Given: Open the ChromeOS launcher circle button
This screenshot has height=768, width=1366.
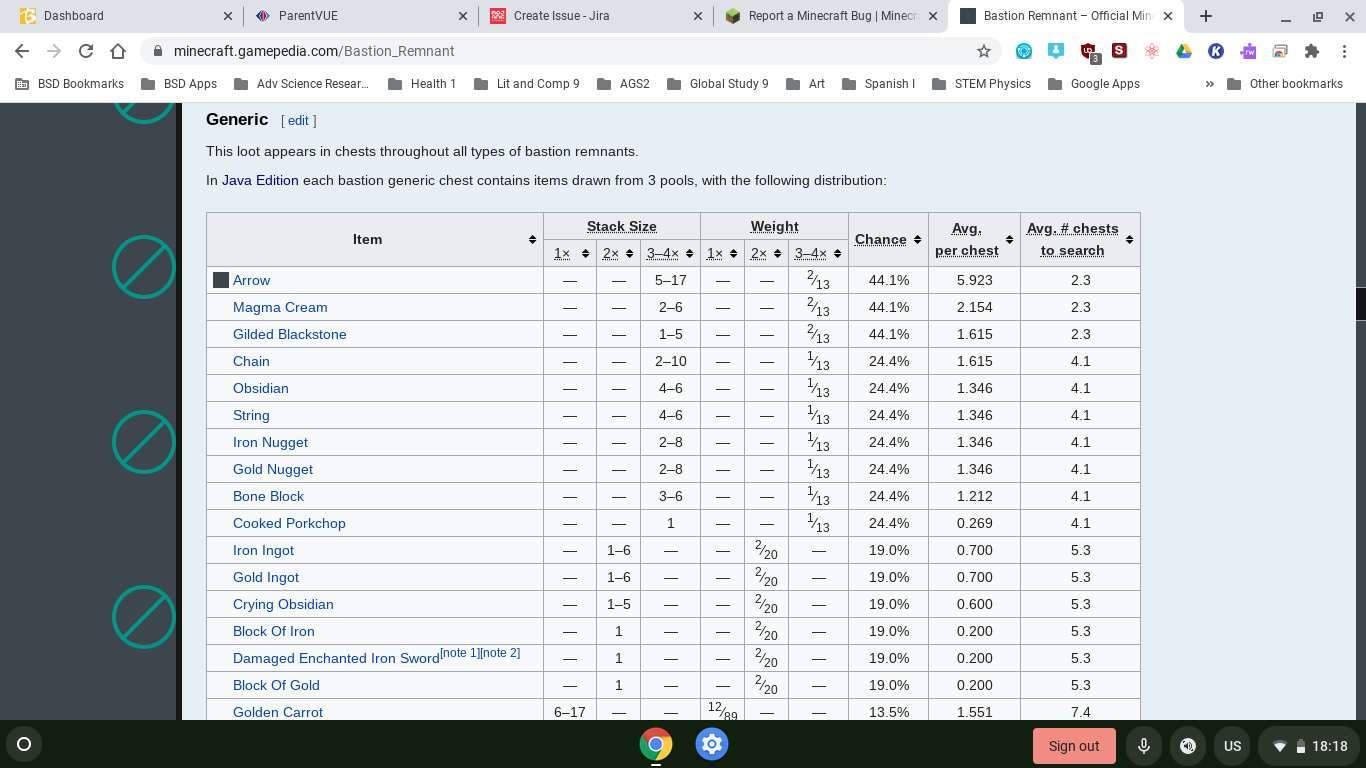Looking at the screenshot, I should 24,744.
